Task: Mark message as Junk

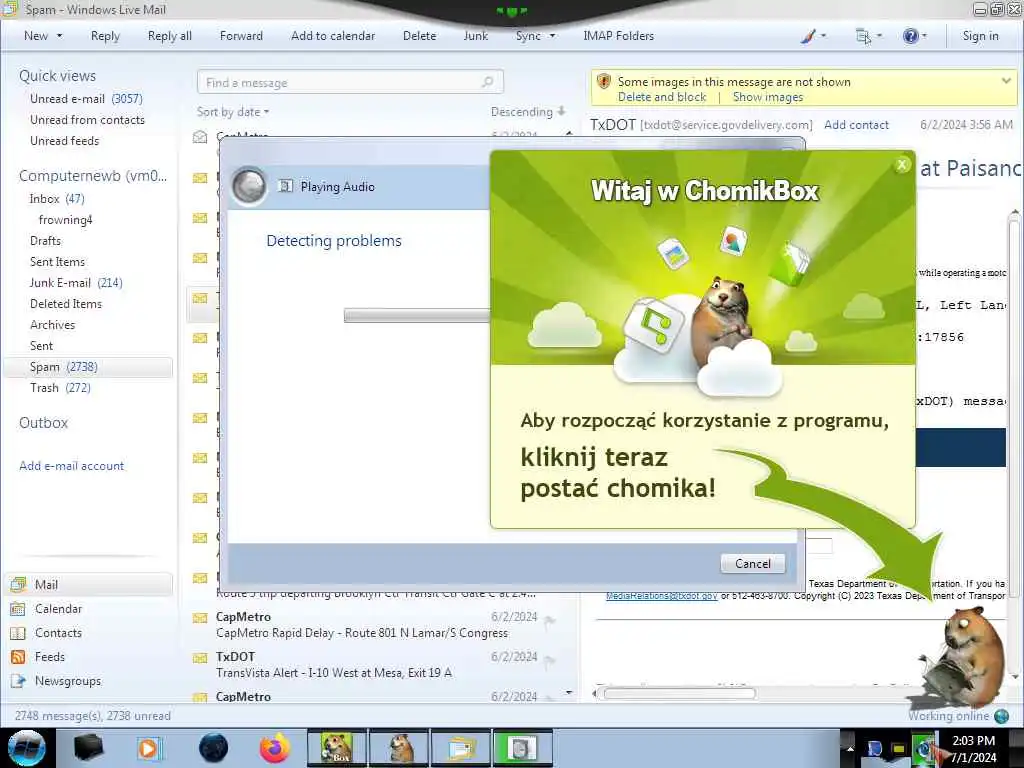Action: [x=475, y=36]
